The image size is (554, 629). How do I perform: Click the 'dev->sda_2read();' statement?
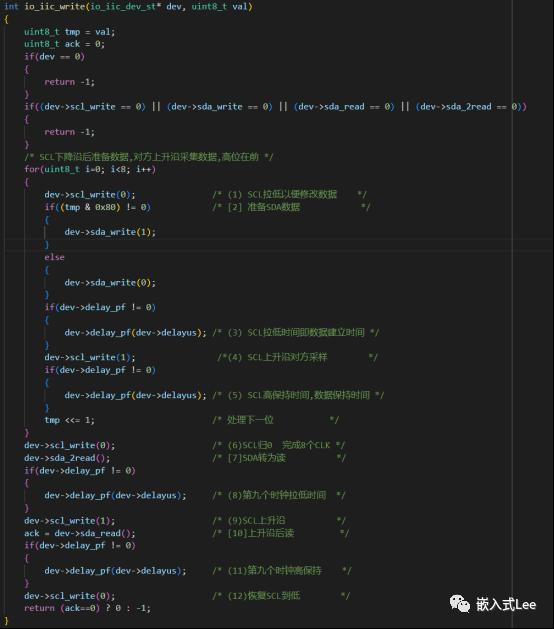[67, 458]
